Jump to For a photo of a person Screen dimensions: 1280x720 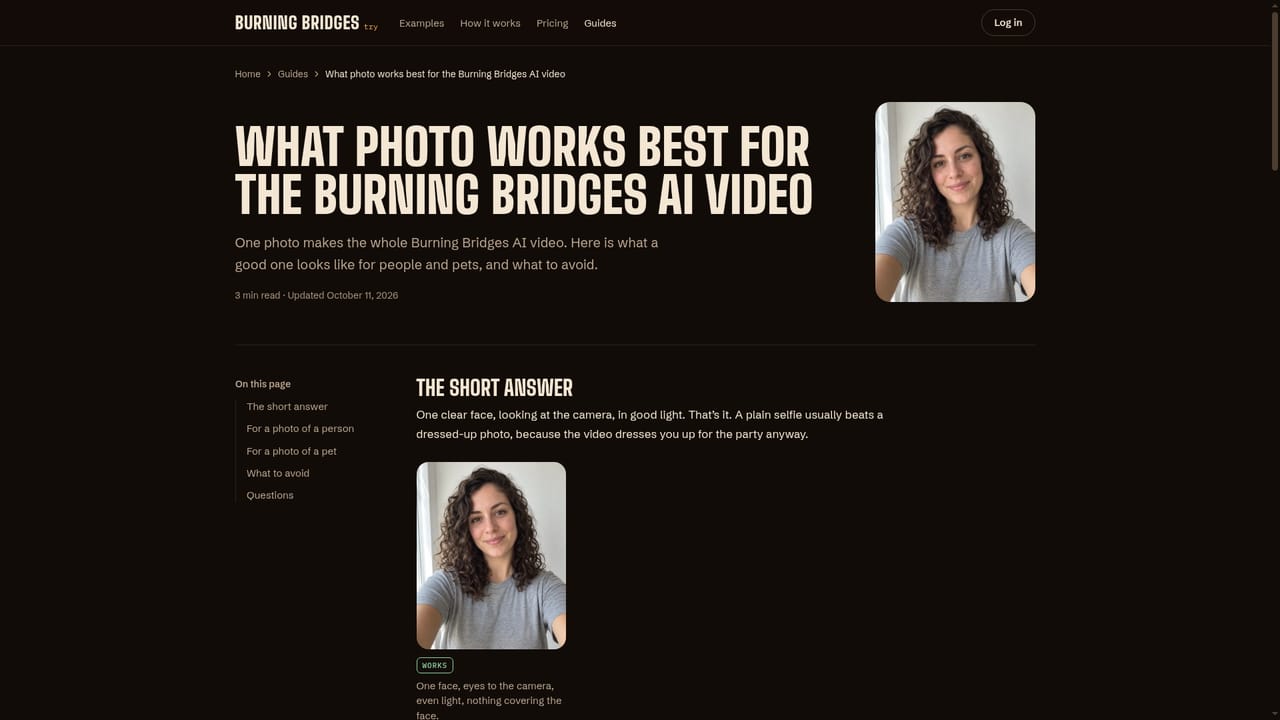[300, 429]
